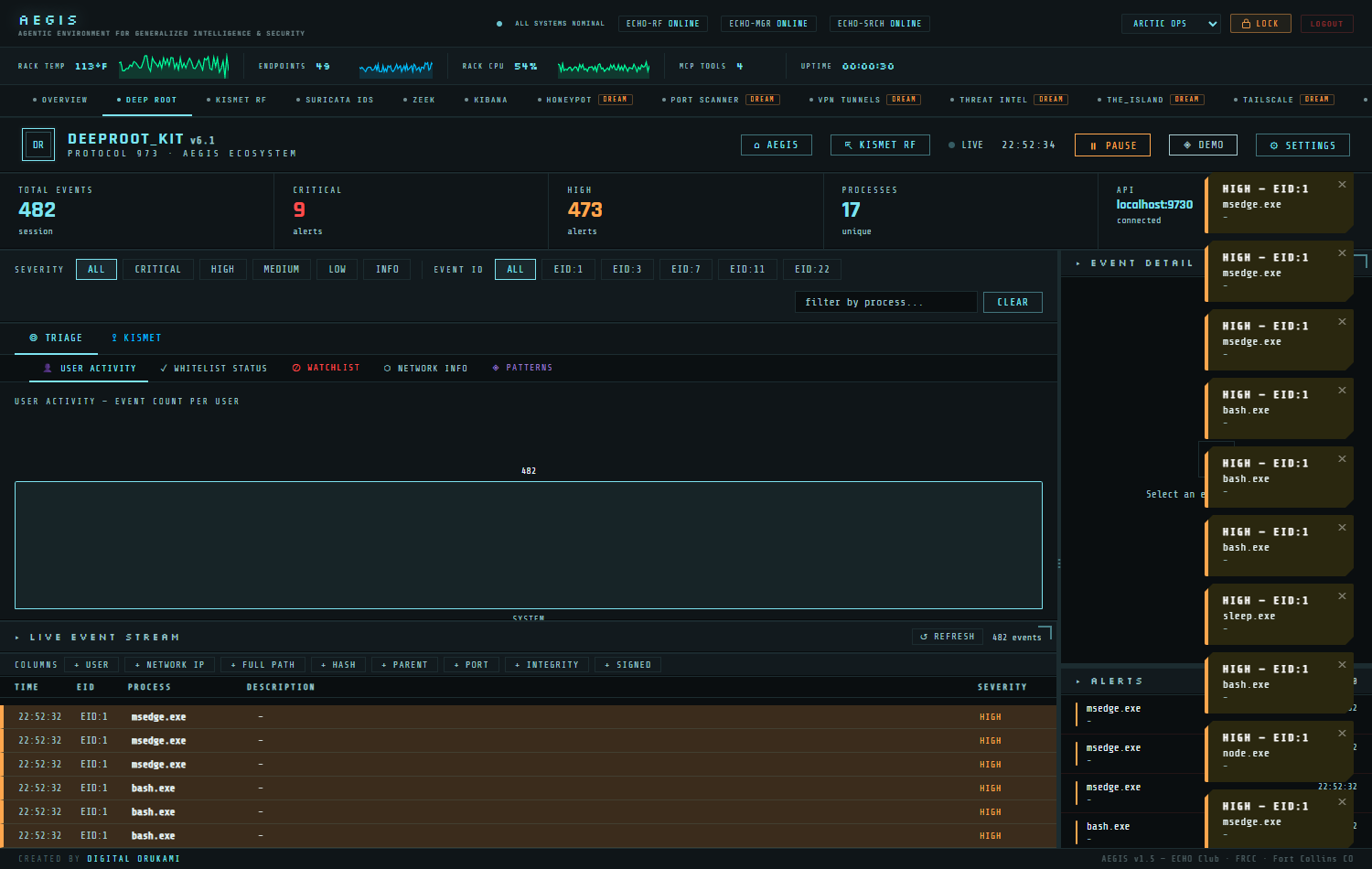Click the SYSTEM user activity bar

click(x=529, y=545)
